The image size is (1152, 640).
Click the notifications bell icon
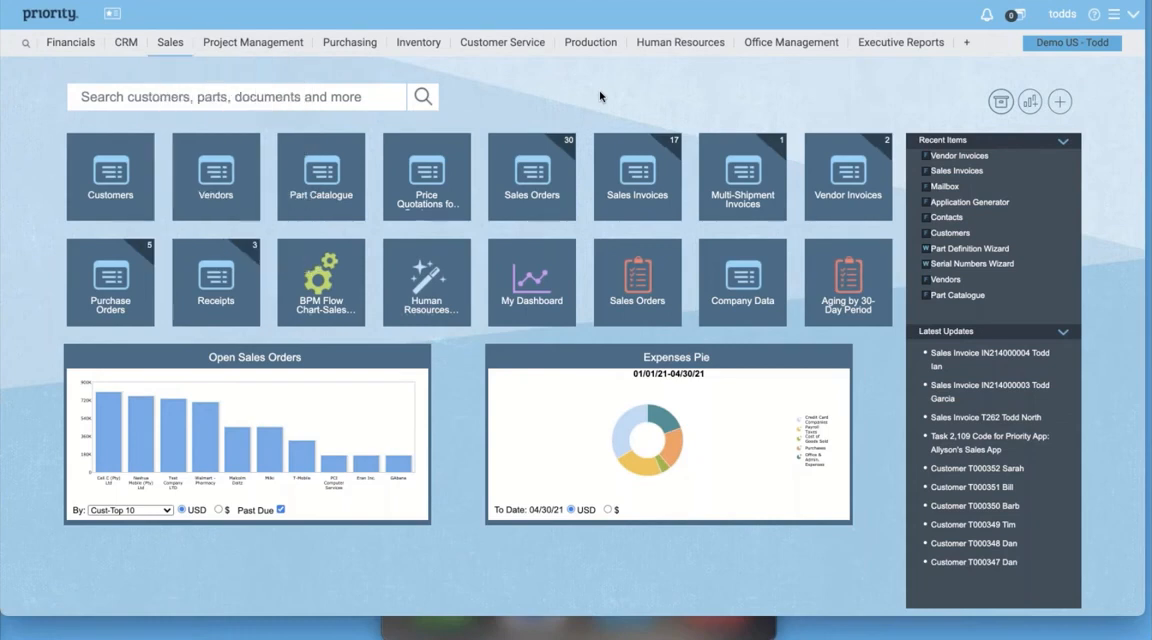[x=987, y=15]
